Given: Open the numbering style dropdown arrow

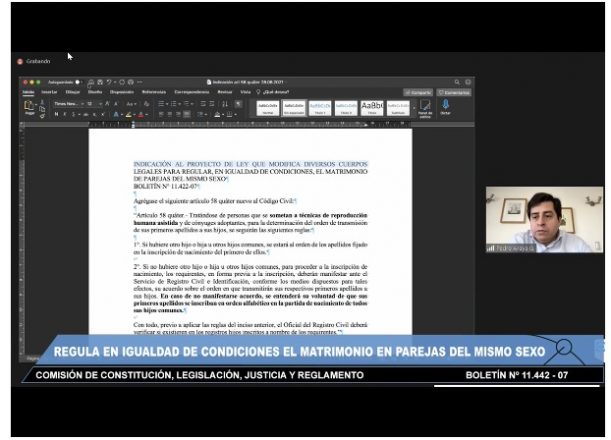Looking at the screenshot, I should pyautogui.click(x=180, y=104).
